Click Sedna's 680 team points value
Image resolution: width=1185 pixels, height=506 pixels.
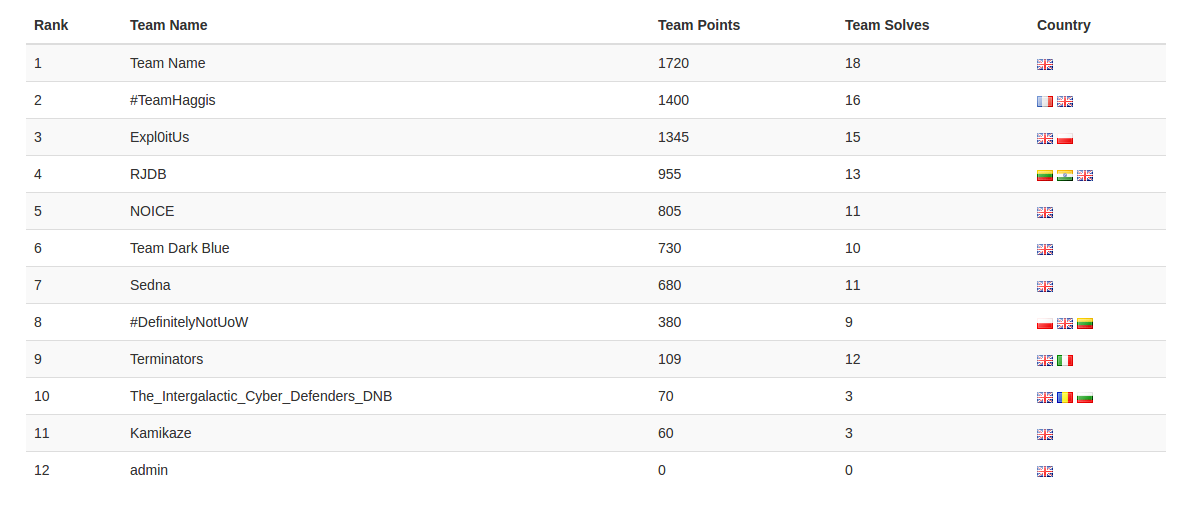(x=669, y=285)
